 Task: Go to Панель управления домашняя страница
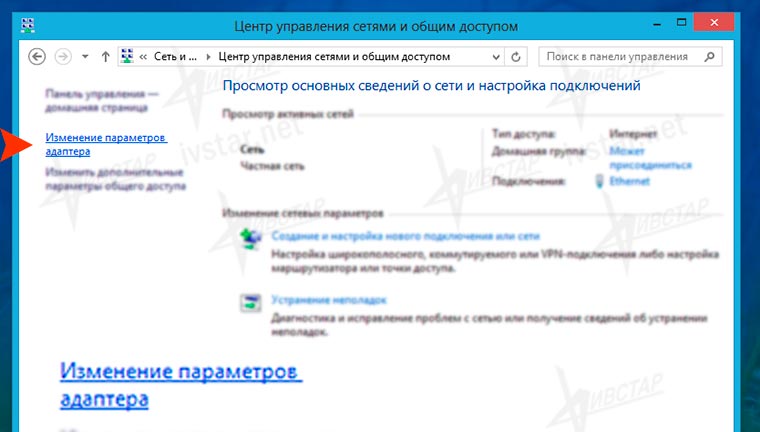click(96, 98)
